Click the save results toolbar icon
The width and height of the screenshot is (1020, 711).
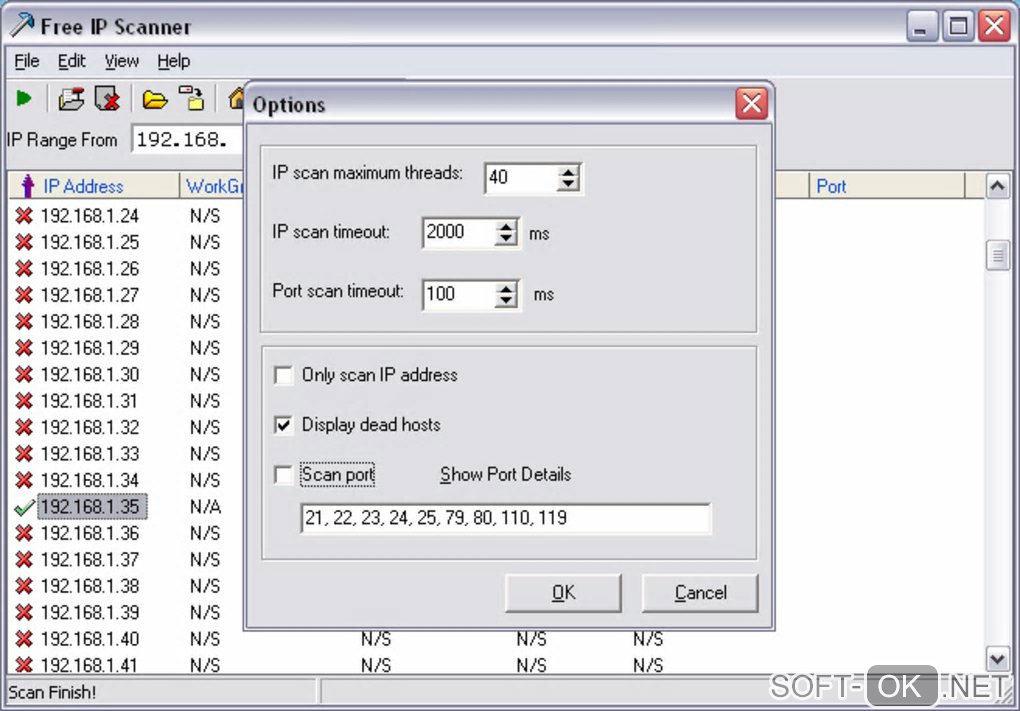(71, 99)
